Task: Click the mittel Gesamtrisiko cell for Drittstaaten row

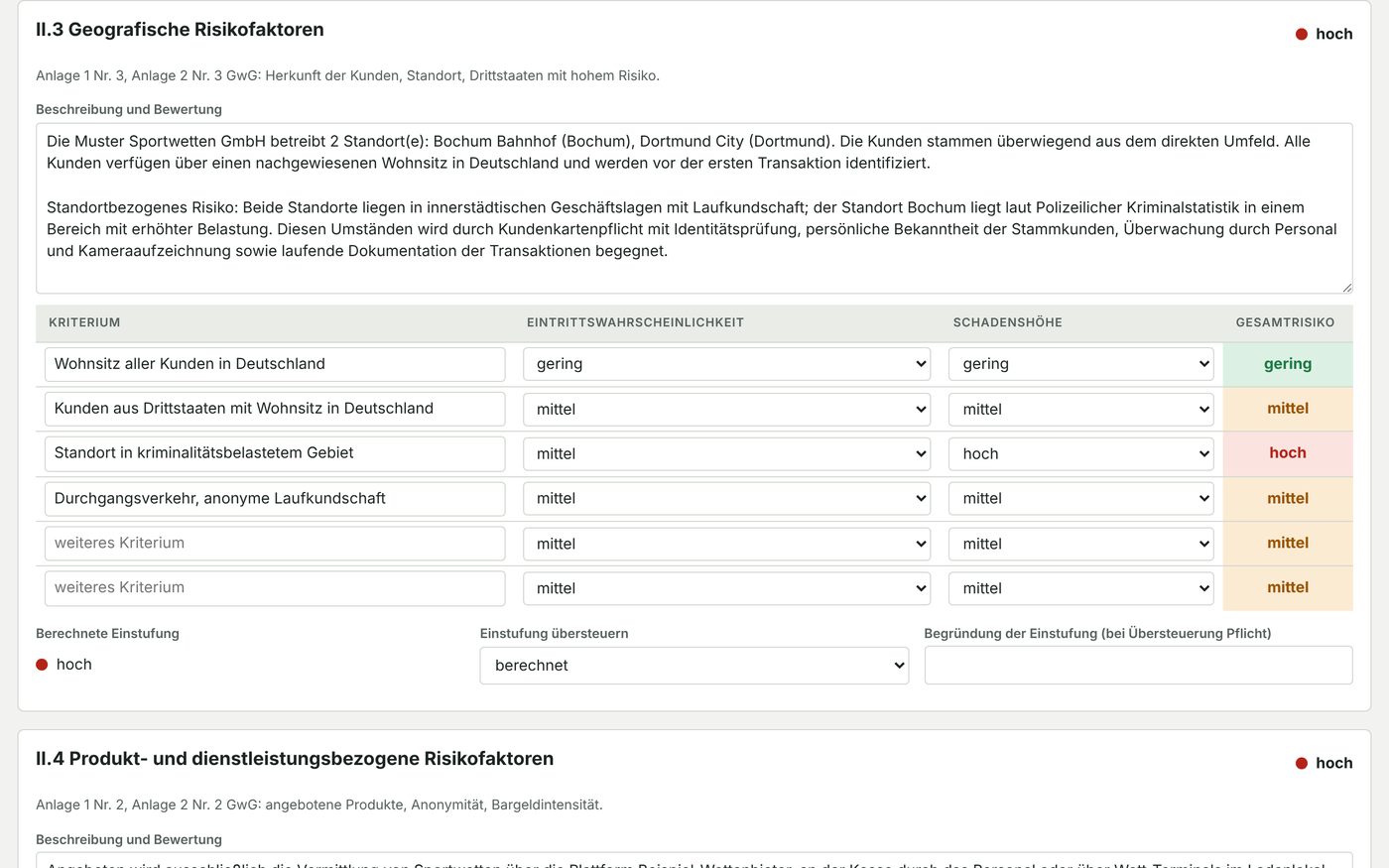Action: [x=1288, y=409]
